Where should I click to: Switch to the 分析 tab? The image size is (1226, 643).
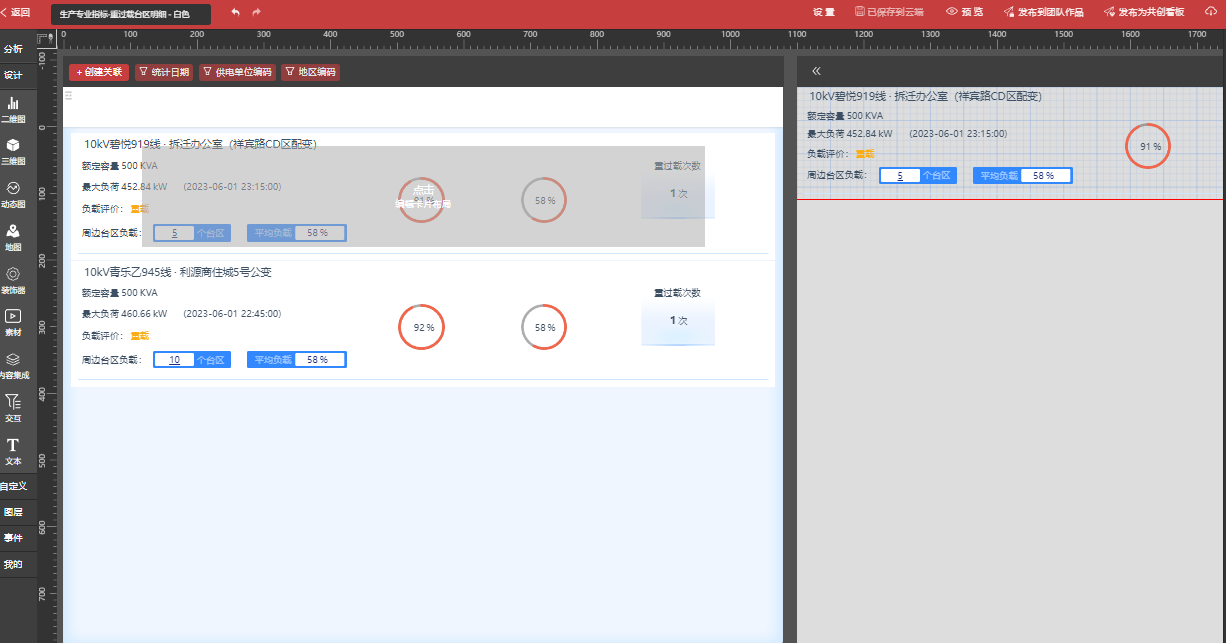pyautogui.click(x=13, y=49)
